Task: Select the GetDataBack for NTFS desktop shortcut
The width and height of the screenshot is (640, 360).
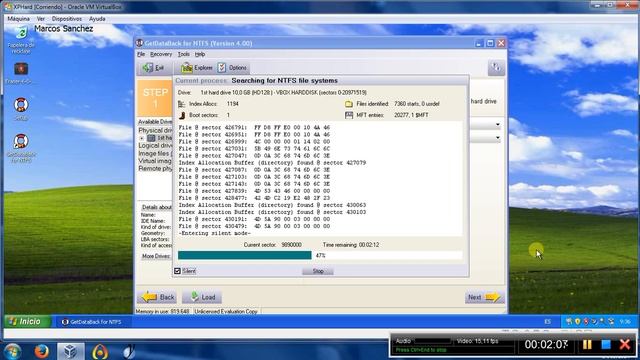Action: click(21, 141)
